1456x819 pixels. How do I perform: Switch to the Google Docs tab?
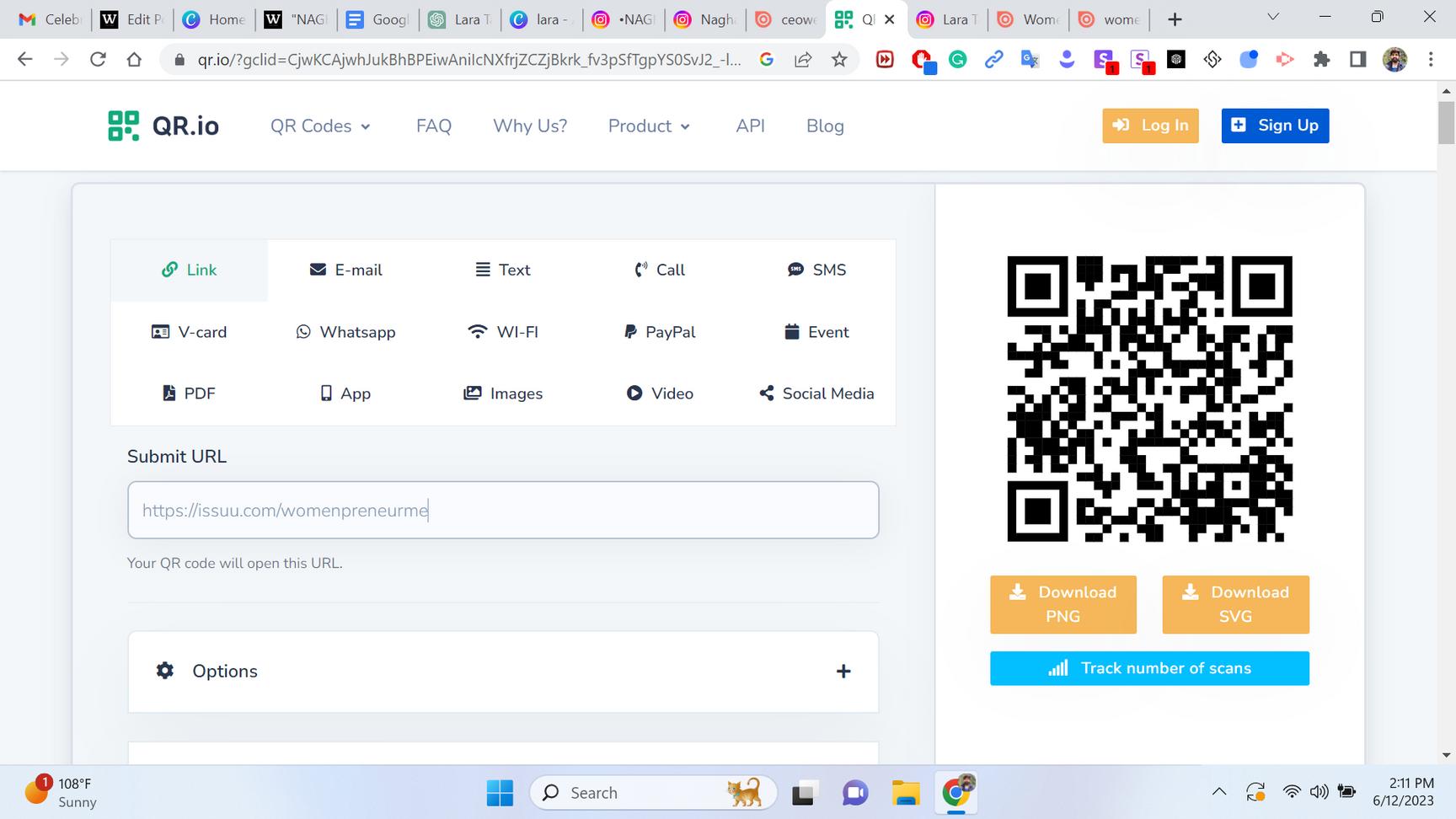click(377, 19)
